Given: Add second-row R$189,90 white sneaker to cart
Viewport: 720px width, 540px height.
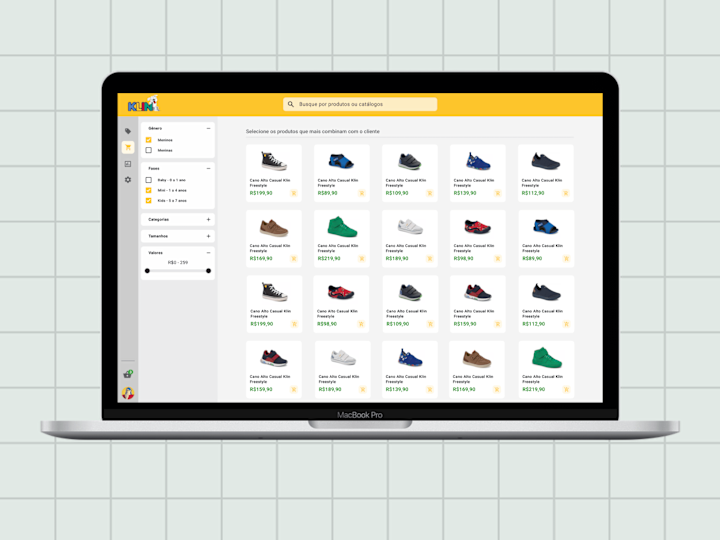Looking at the screenshot, I should click(x=430, y=259).
